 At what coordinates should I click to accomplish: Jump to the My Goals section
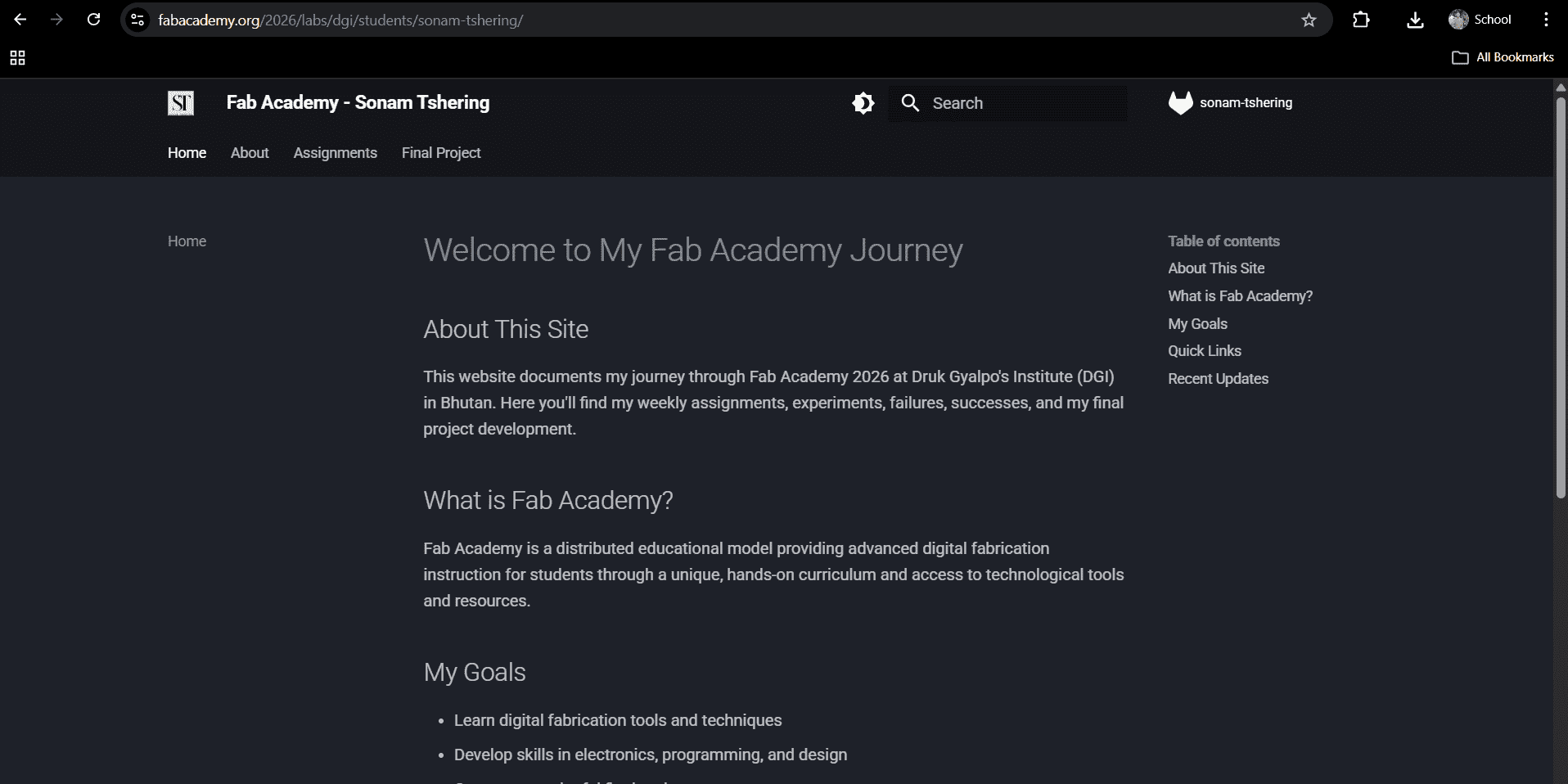point(1197,324)
